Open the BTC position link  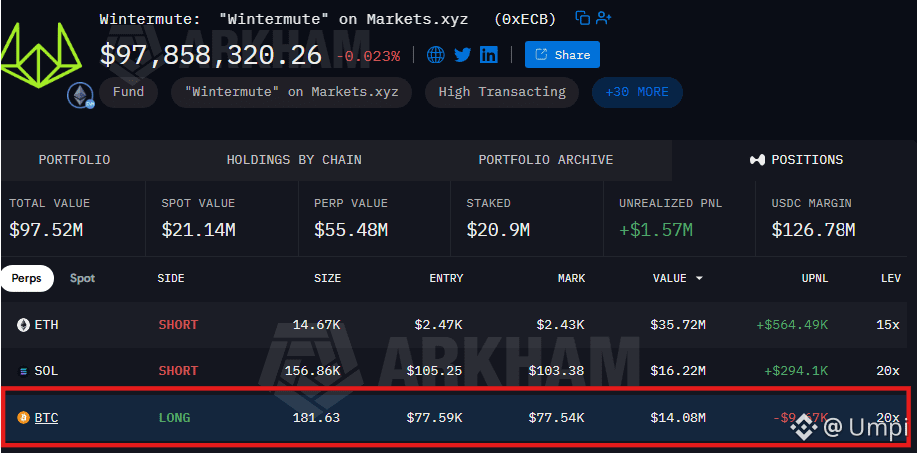point(46,417)
